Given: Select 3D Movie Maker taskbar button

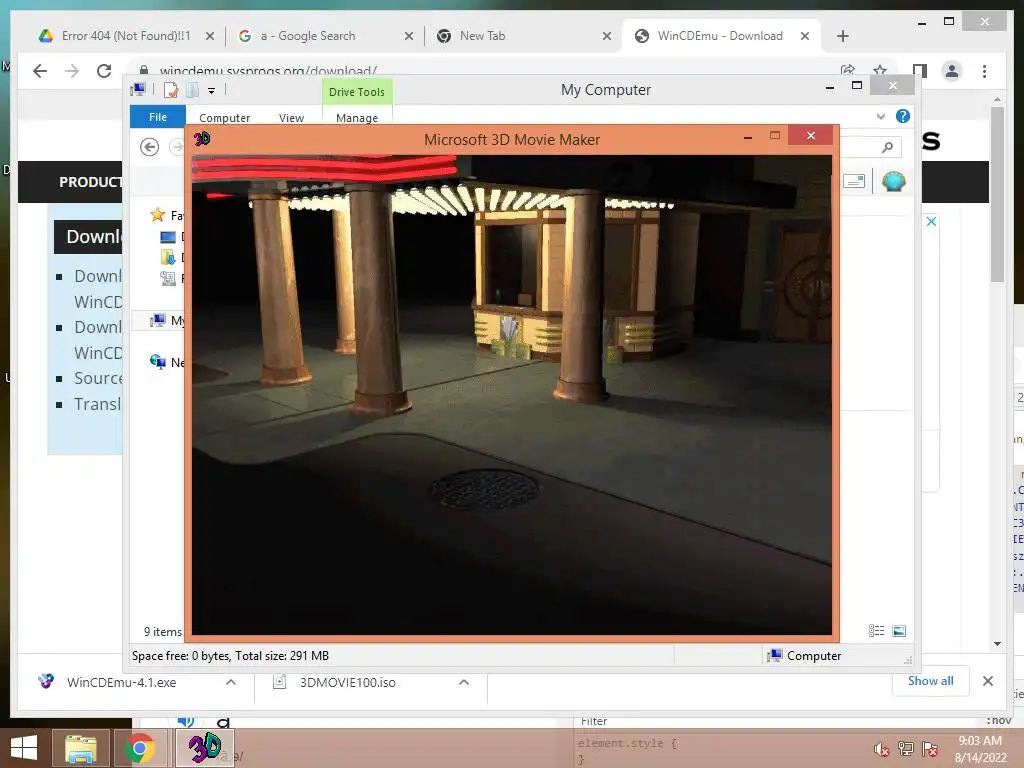Looking at the screenshot, I should (x=204, y=748).
